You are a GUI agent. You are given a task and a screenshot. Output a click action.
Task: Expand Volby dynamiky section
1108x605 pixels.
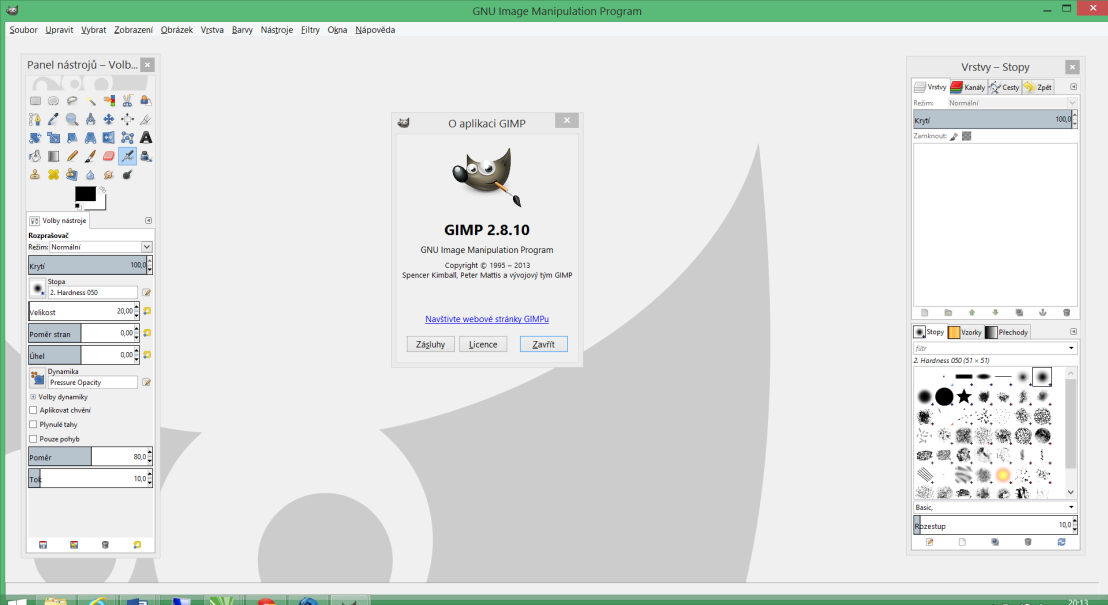coord(33,397)
